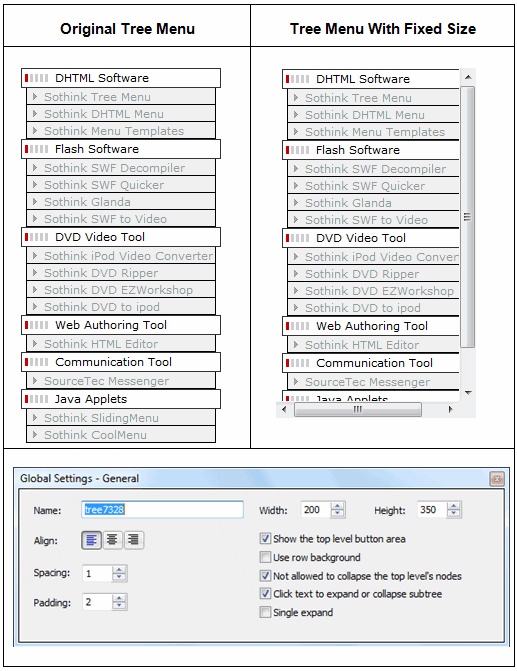Increase Width with its up spinner arrow

coord(338,506)
